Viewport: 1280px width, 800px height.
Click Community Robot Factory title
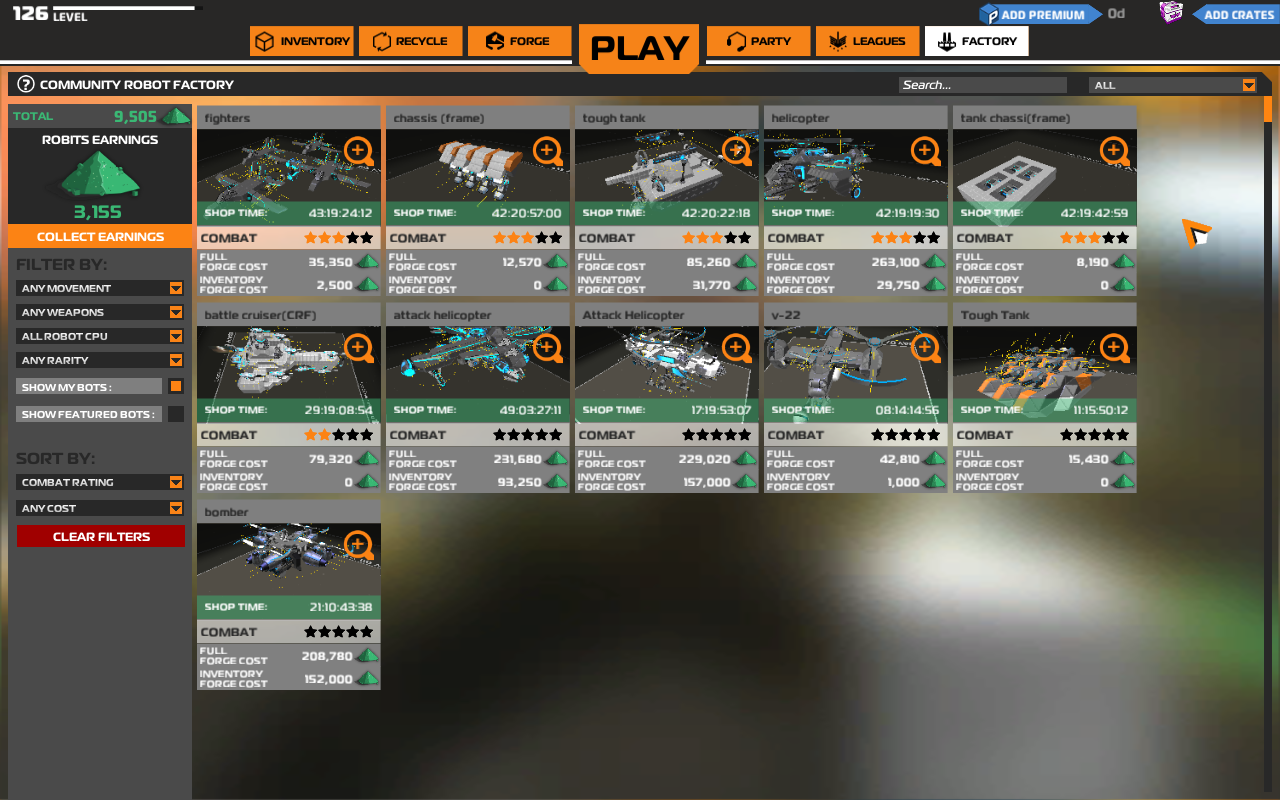(137, 85)
